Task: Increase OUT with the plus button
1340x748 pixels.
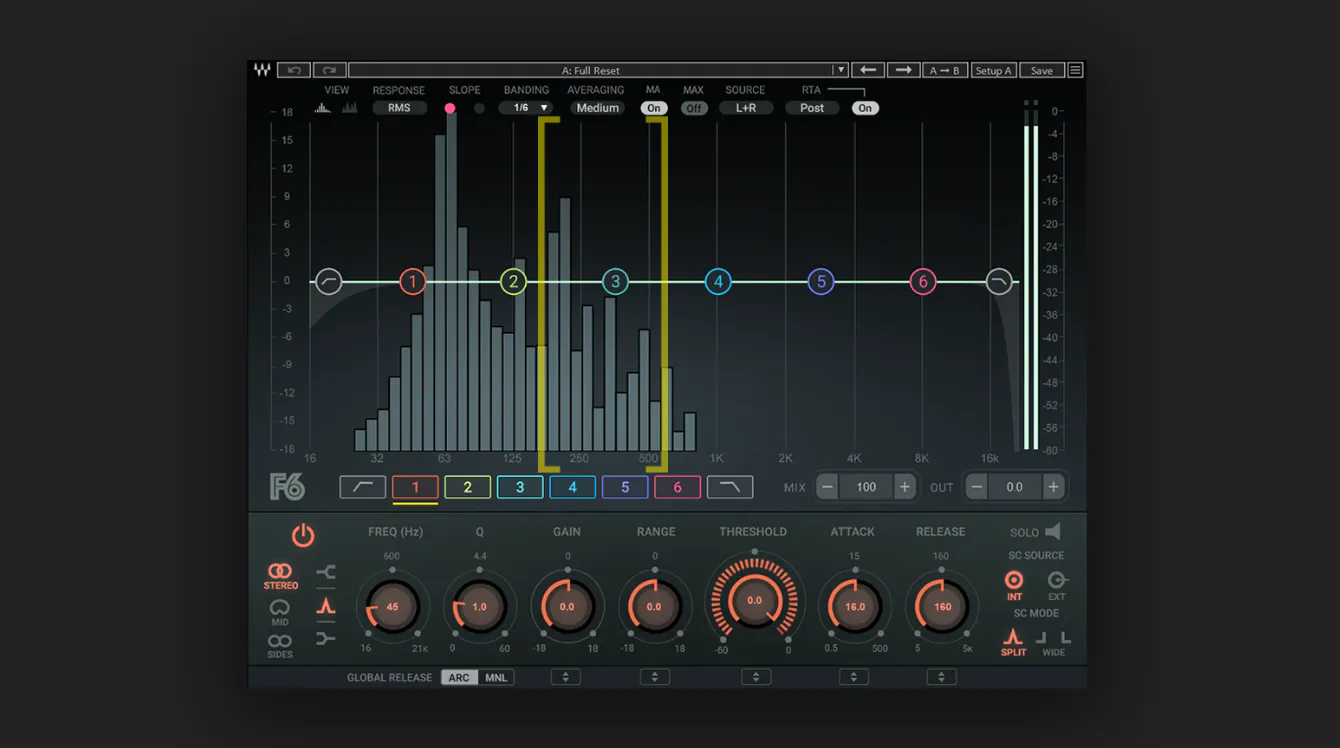Action: point(1053,487)
